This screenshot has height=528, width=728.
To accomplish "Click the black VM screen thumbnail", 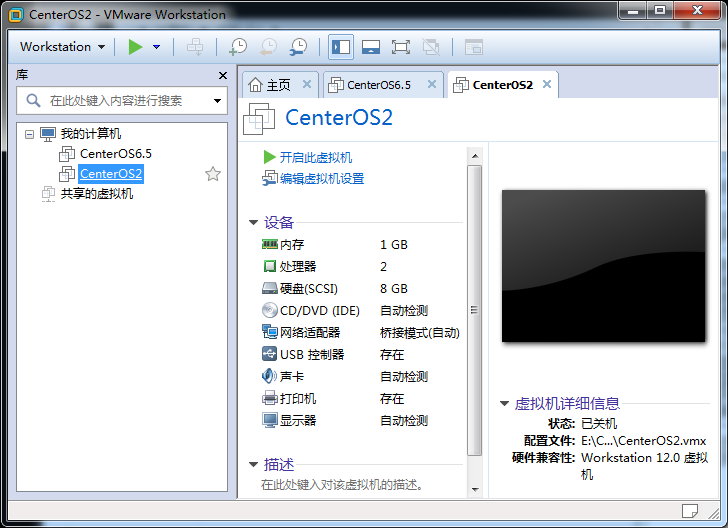I will (x=603, y=266).
